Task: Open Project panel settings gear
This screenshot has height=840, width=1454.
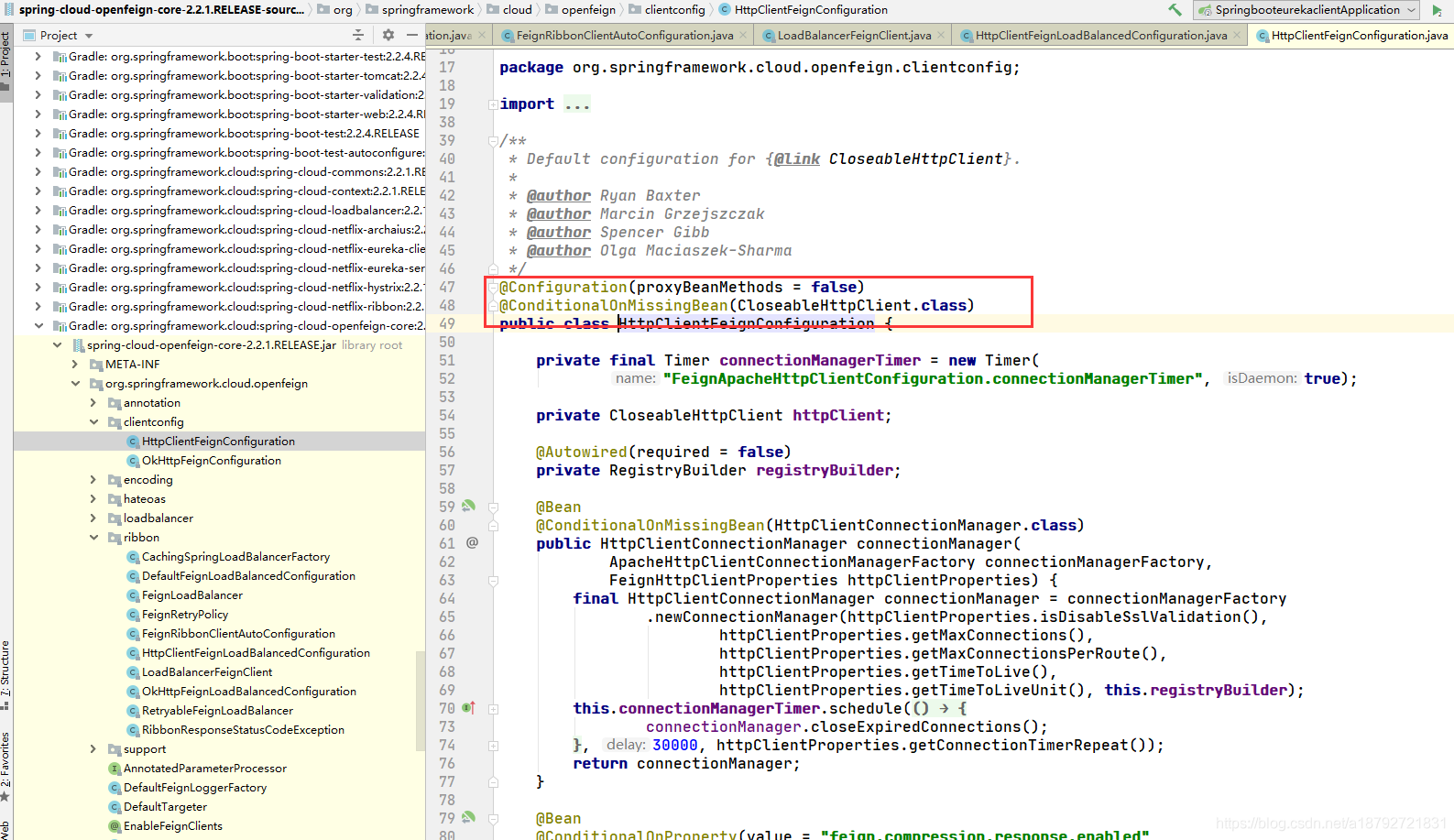Action: tap(388, 35)
